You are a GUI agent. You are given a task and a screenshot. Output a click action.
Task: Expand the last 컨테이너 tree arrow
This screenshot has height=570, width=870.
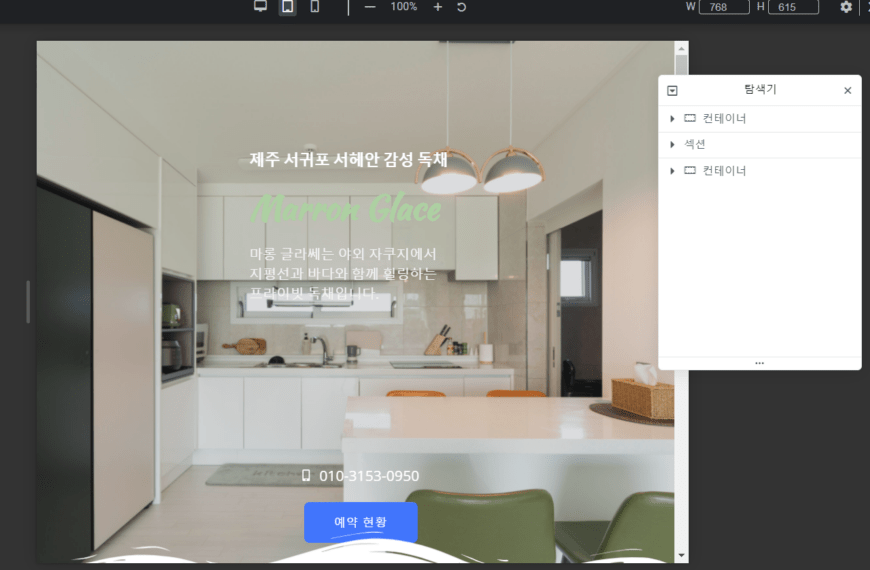coord(672,170)
